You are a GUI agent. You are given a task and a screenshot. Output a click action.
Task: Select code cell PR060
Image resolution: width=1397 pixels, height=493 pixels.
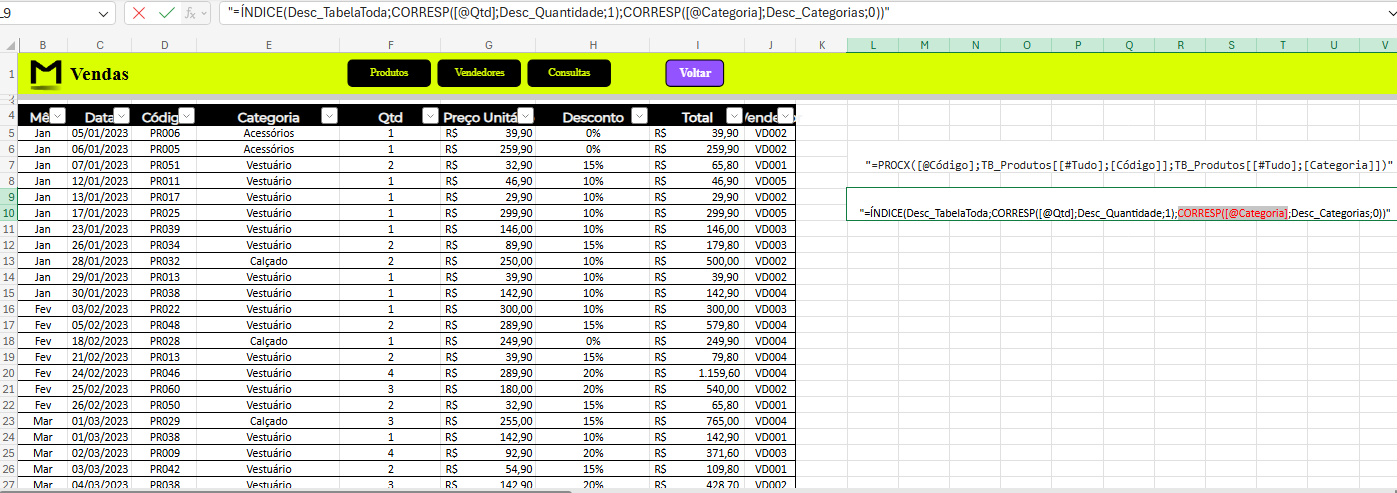tap(164, 389)
